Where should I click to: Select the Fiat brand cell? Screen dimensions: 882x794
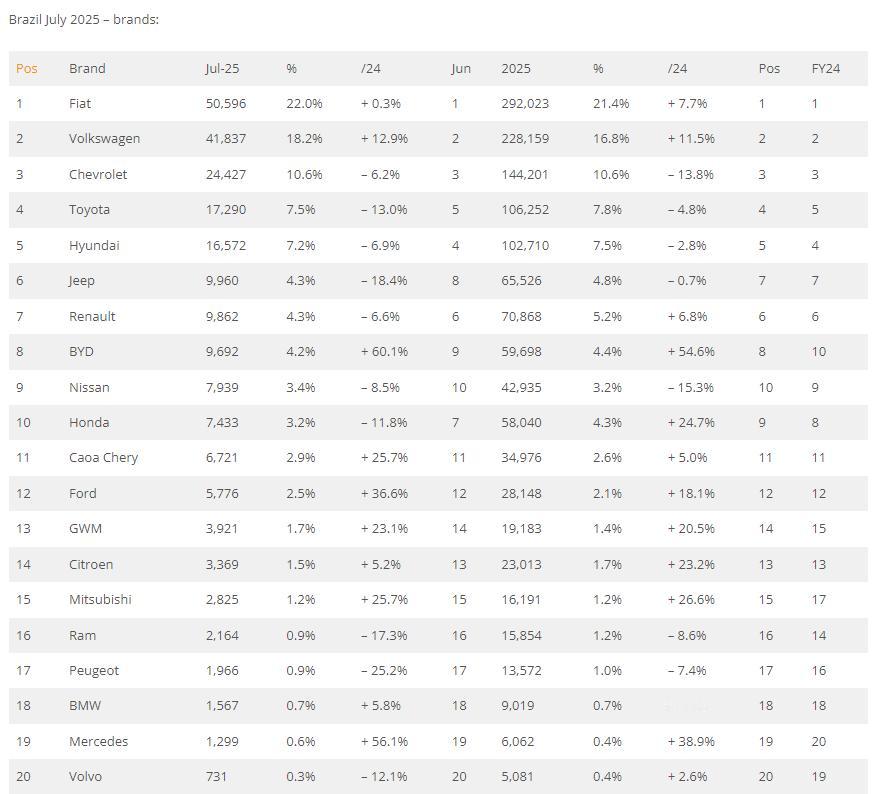[x=80, y=103]
